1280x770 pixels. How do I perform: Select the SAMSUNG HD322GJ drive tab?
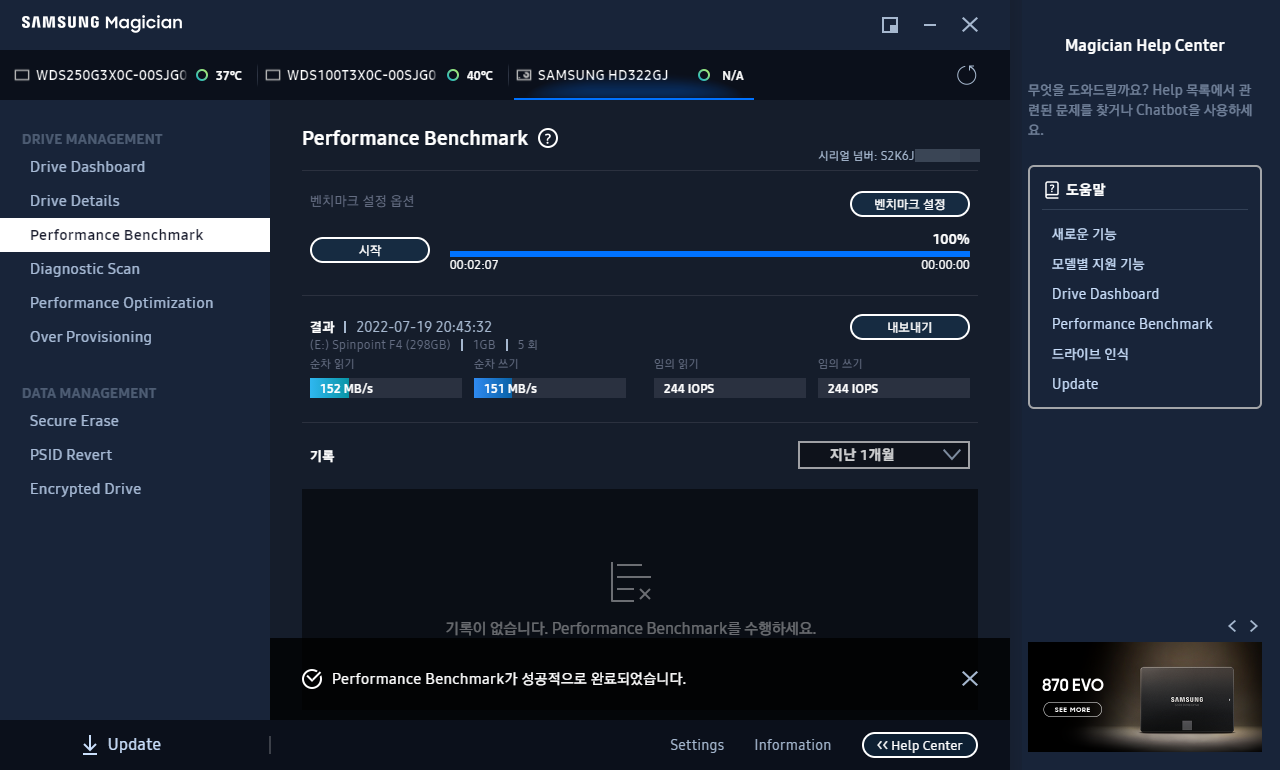pos(634,75)
